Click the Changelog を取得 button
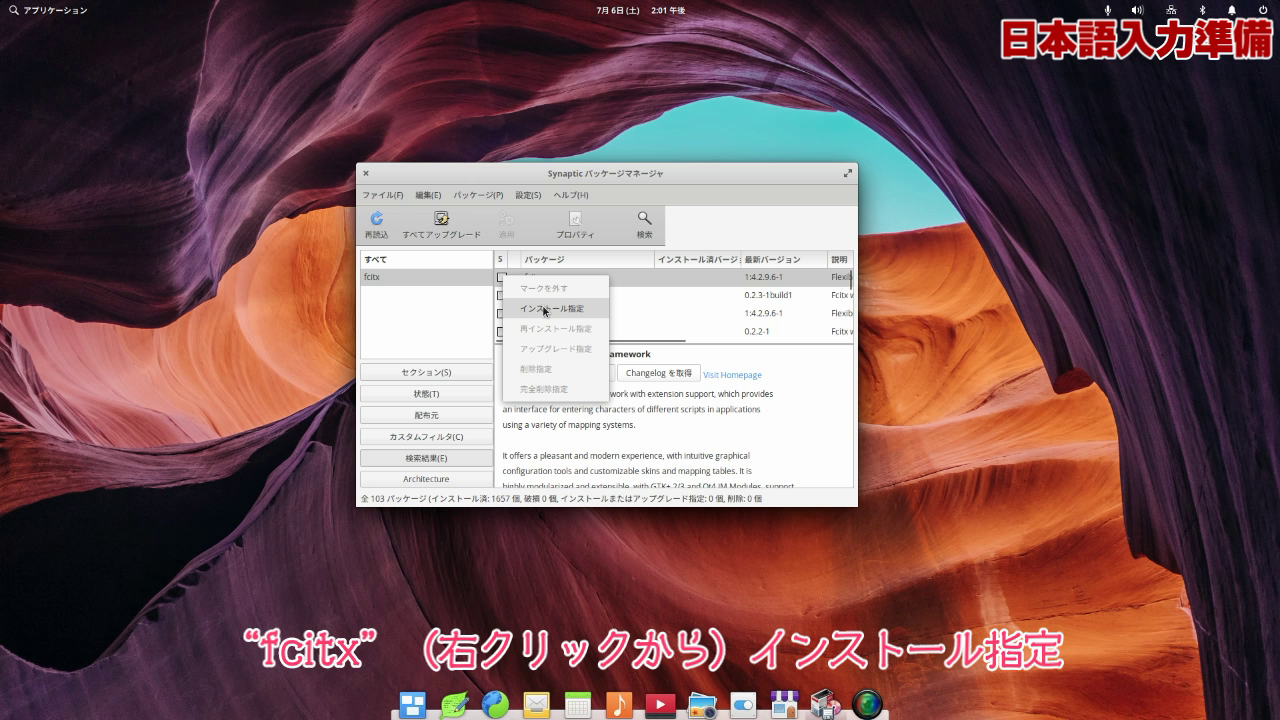Viewport: 1280px width, 720px height. [x=659, y=373]
